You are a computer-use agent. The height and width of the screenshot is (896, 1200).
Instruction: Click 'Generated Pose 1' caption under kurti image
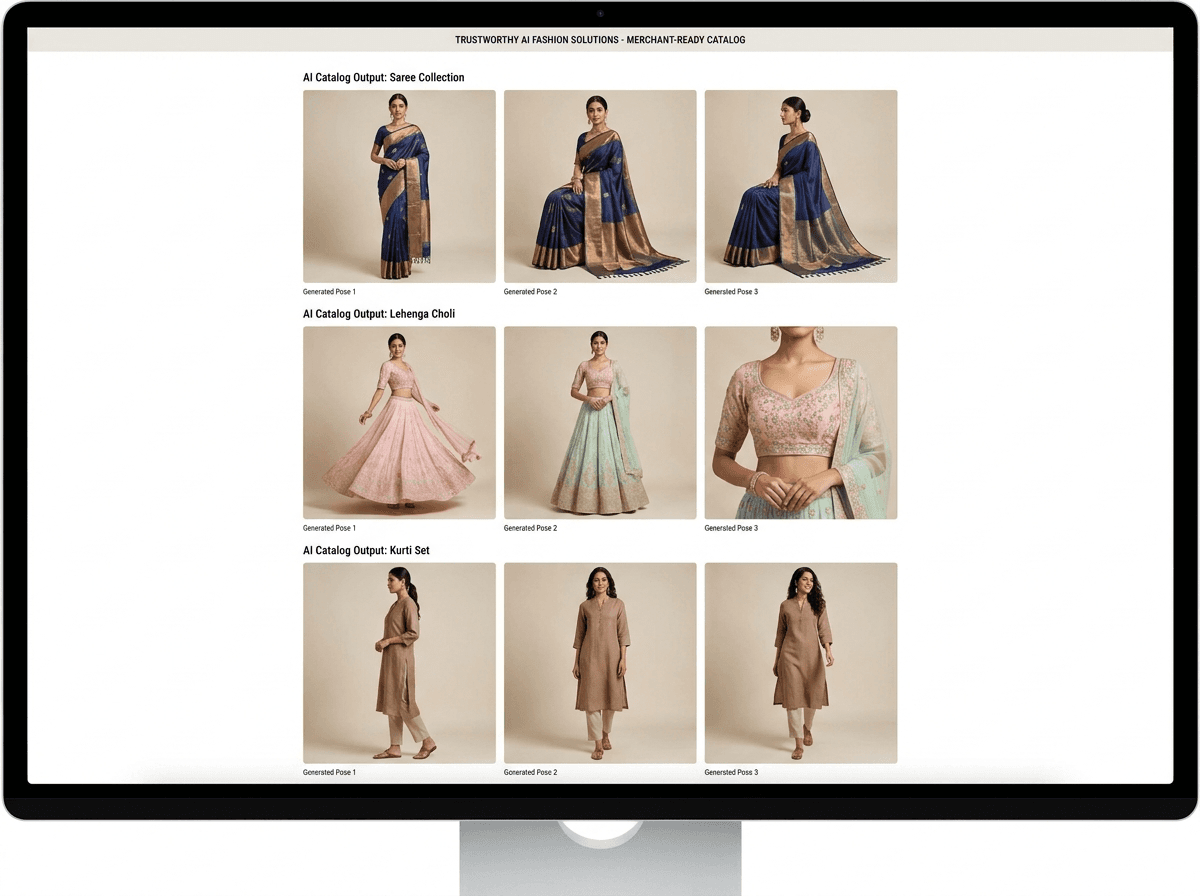coord(330,773)
